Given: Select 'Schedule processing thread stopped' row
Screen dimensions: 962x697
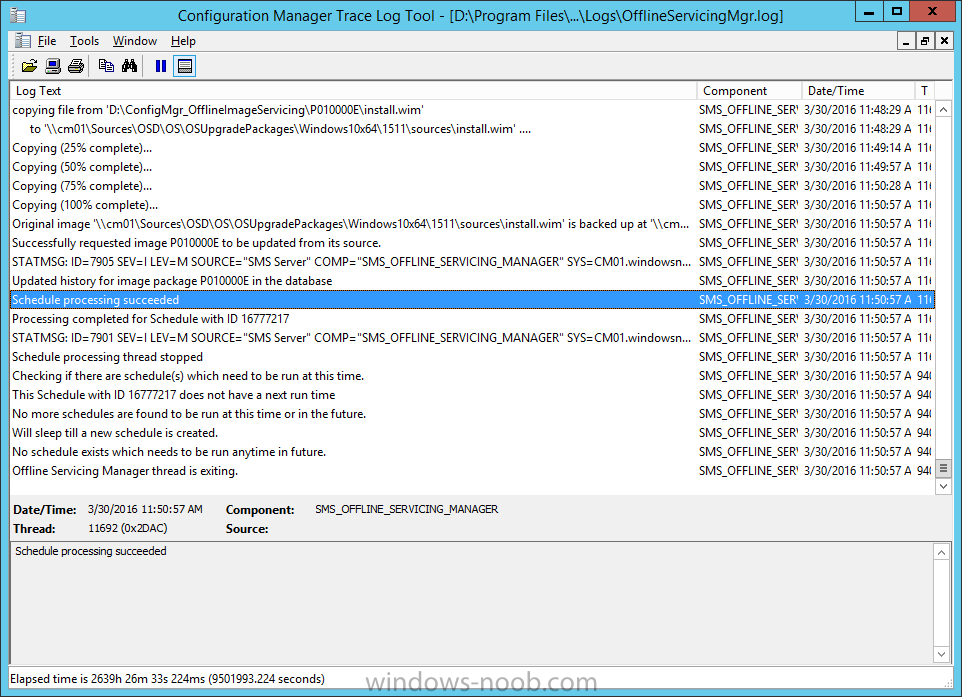Looking at the screenshot, I should 472,357.
